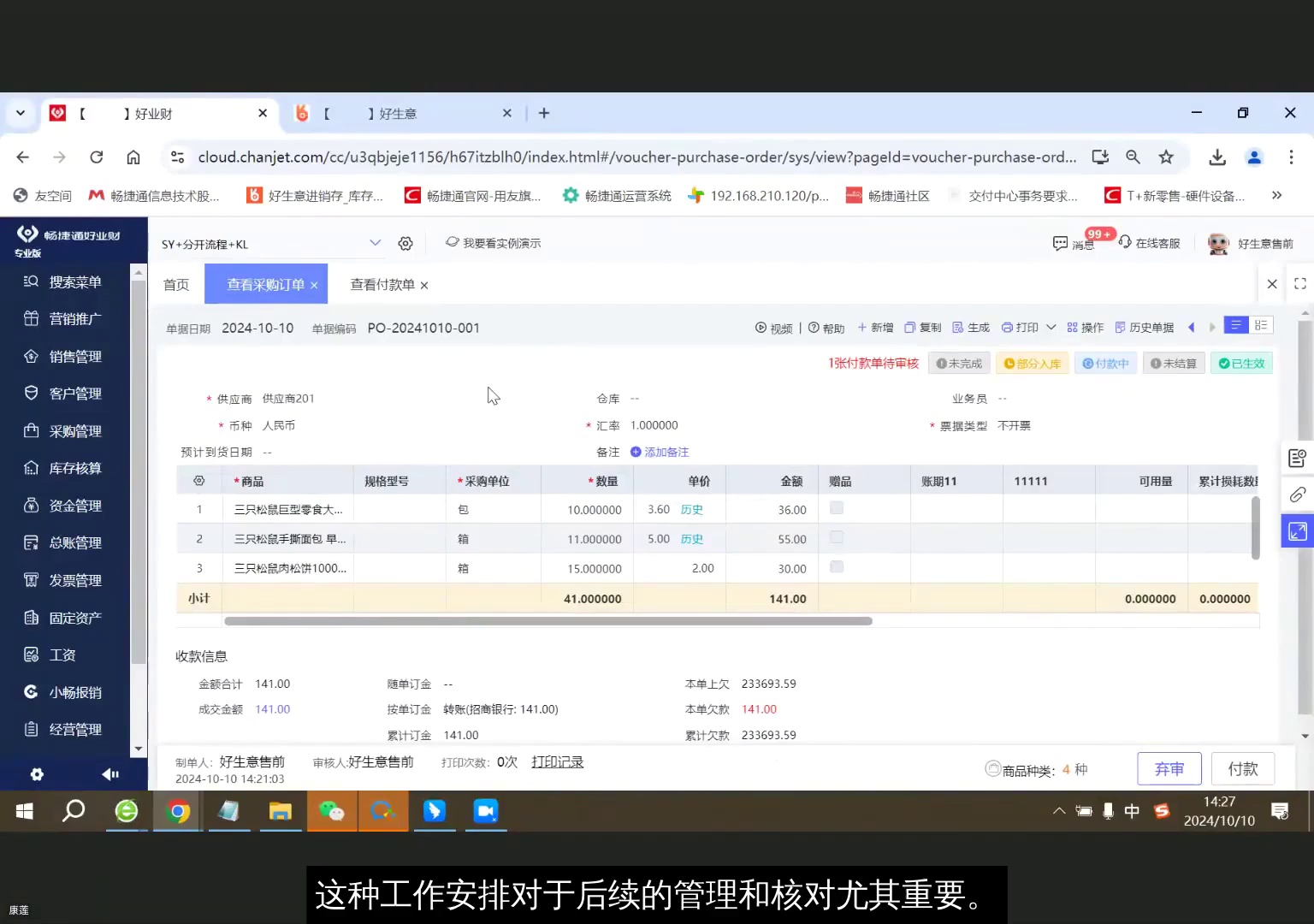Switch to the 查看付款单 tab
This screenshot has width=1314, height=924.
pyautogui.click(x=382, y=284)
